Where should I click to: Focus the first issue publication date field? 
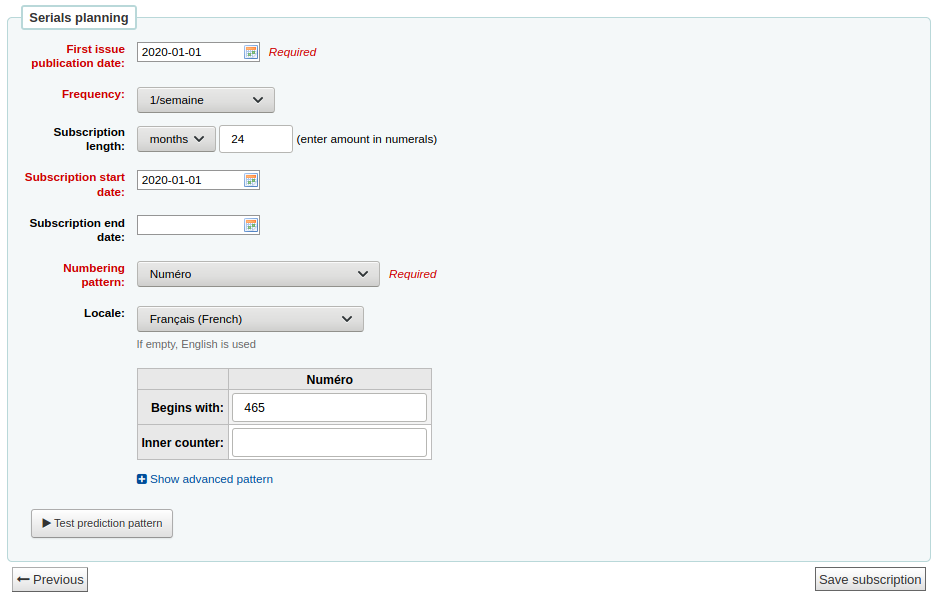pyautogui.click(x=190, y=52)
